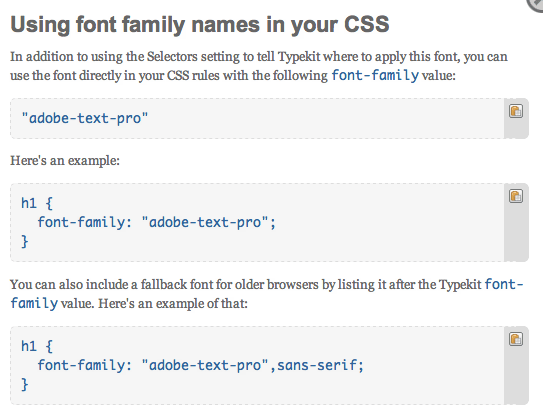Click the font-family: "adobe-text-pro"; line in second box

point(156,222)
